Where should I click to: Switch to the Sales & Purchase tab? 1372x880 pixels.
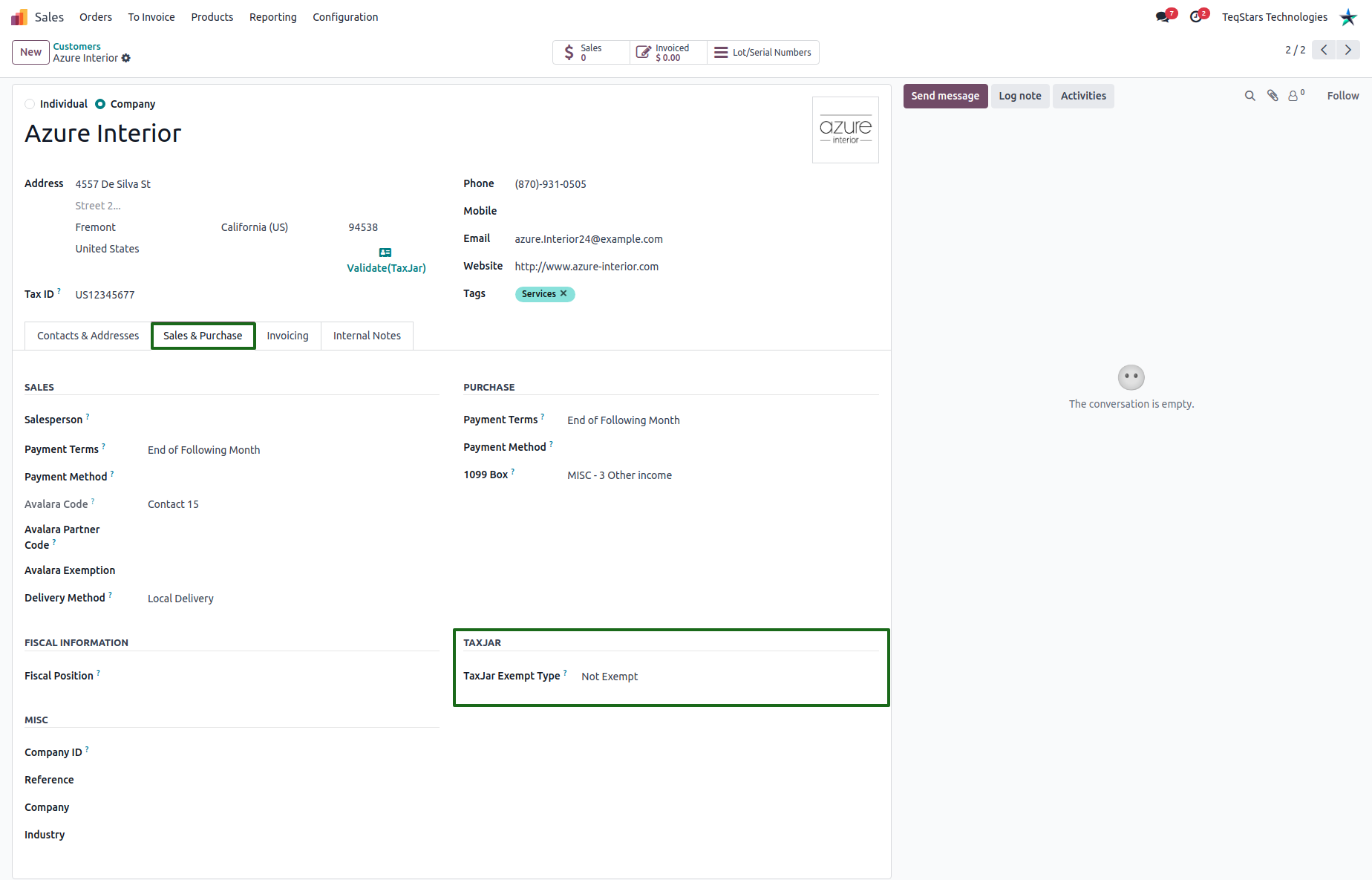point(203,336)
